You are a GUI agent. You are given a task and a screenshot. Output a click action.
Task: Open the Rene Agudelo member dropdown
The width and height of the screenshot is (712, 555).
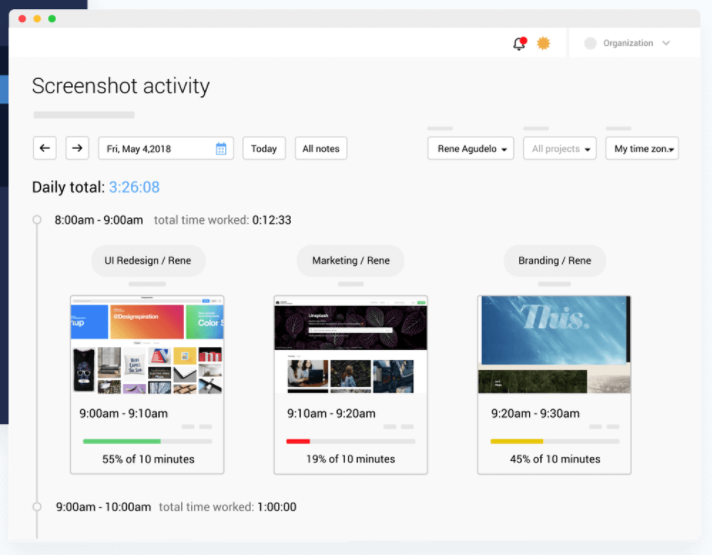470,149
